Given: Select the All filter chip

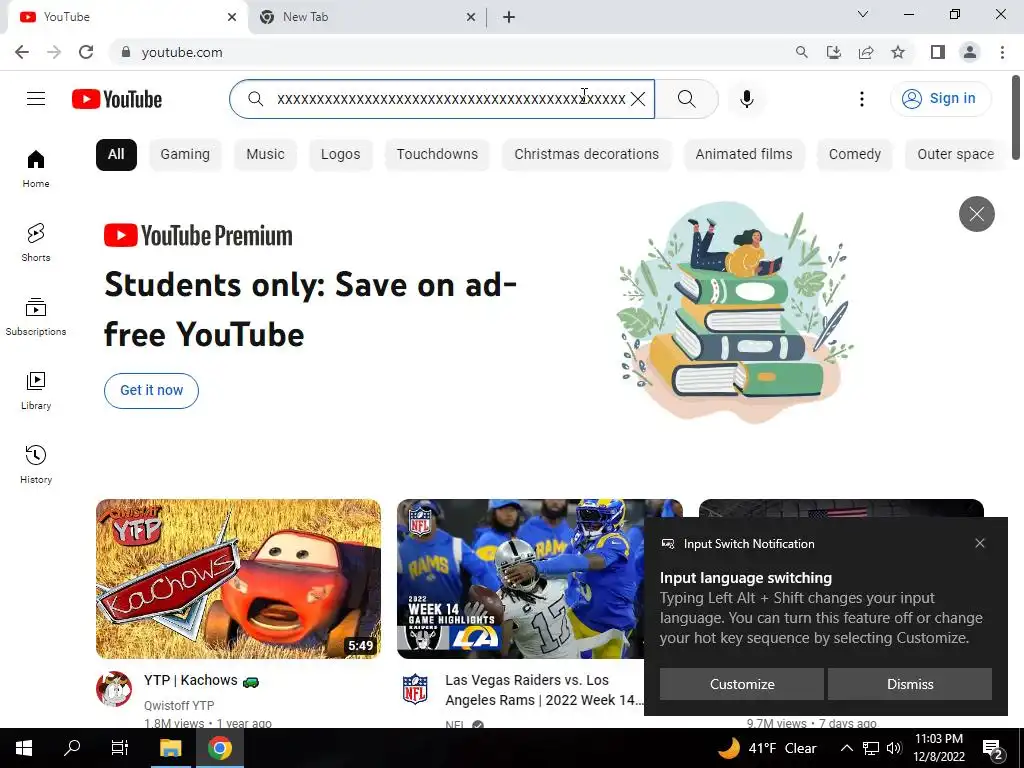Looking at the screenshot, I should [x=116, y=155].
